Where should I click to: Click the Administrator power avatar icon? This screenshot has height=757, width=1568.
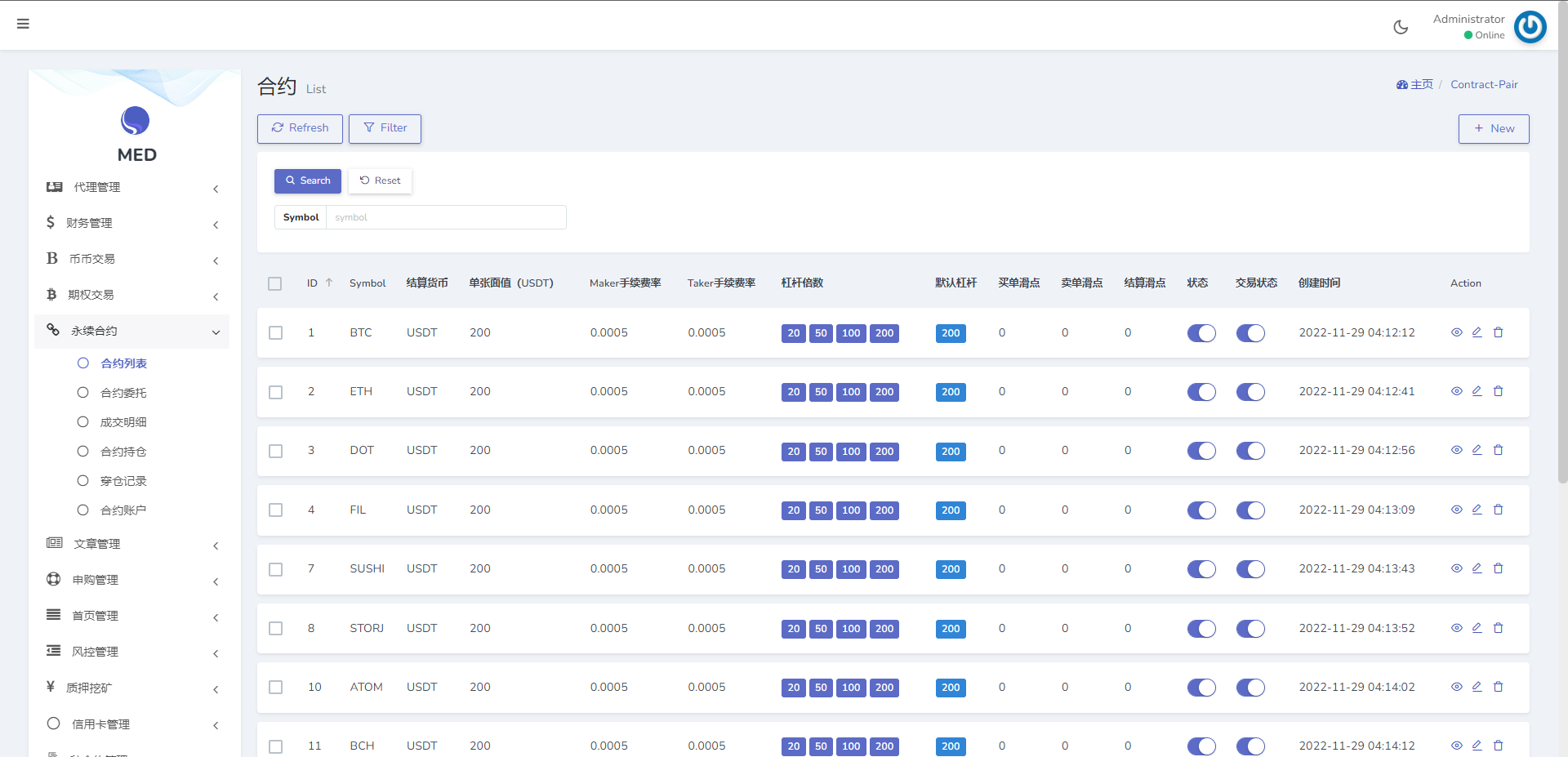pos(1530,27)
